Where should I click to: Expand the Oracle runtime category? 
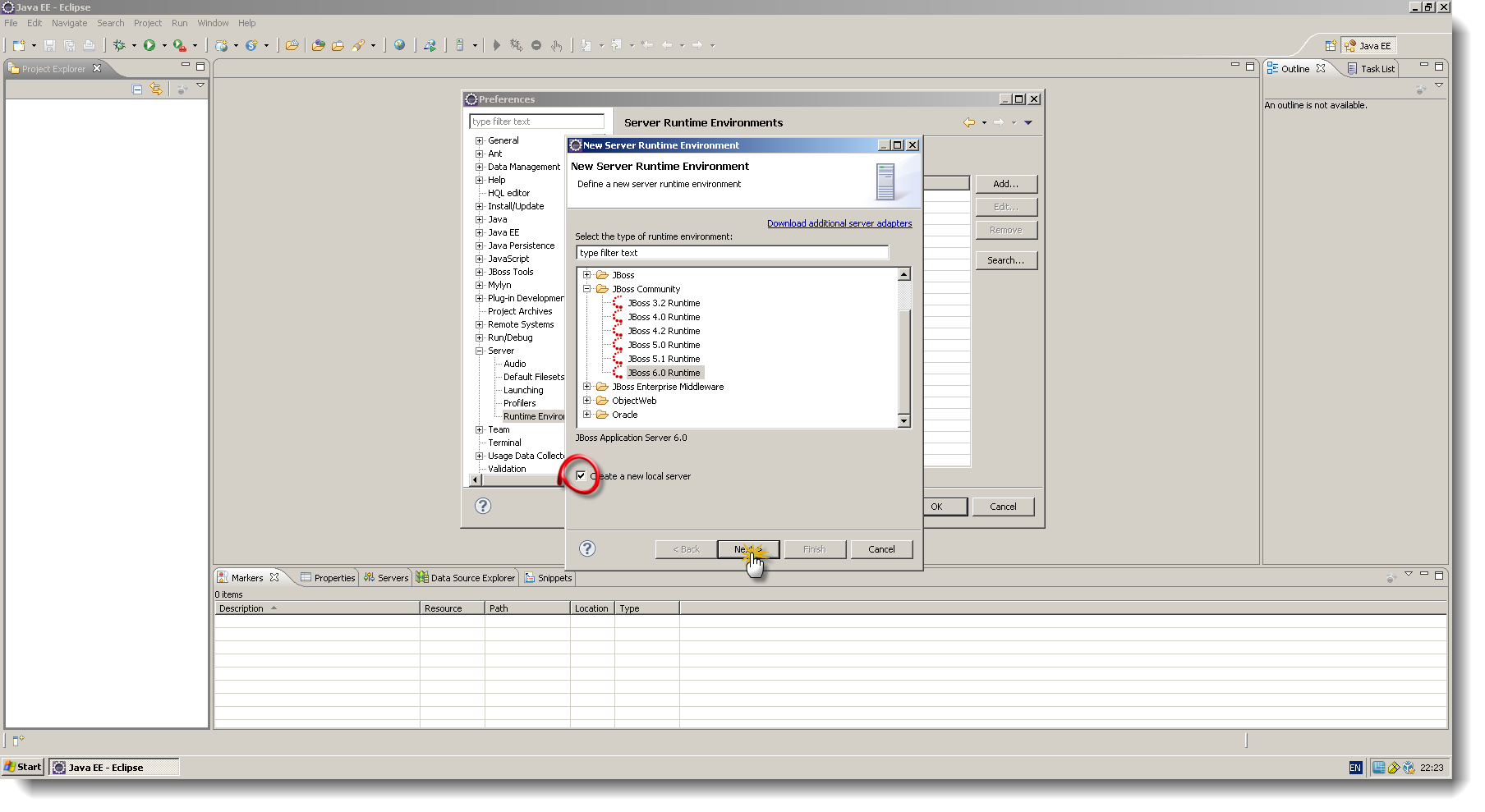point(586,415)
